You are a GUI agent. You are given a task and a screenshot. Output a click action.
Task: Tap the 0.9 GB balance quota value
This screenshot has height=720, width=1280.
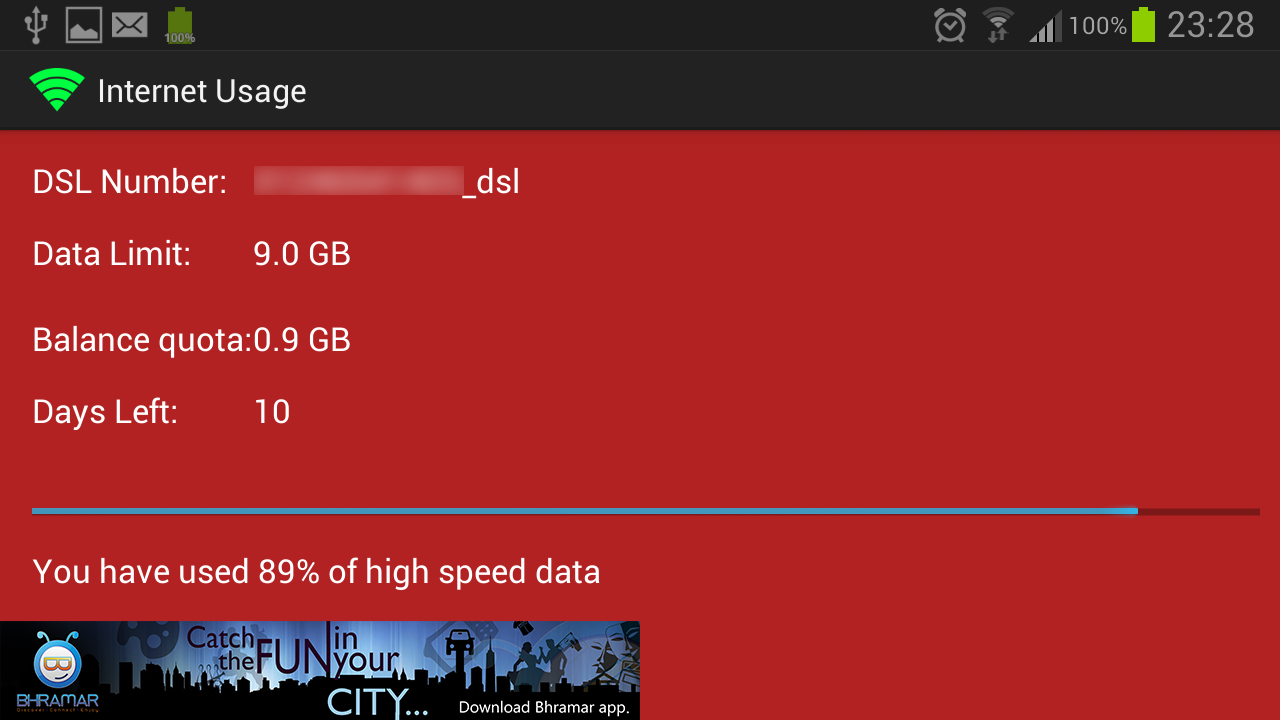[x=302, y=340]
